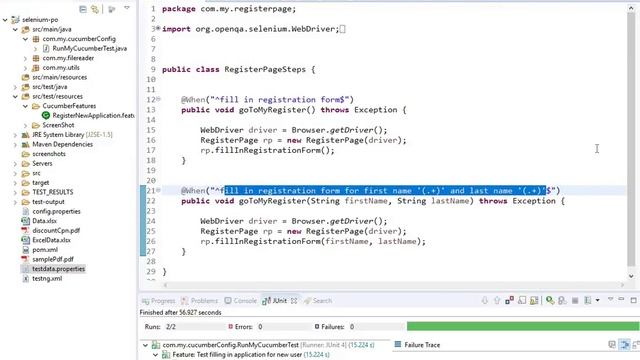Viewport: 640px width, 360px height.
Task: Open Package Explorer view menu triangle
Action: 127,8
